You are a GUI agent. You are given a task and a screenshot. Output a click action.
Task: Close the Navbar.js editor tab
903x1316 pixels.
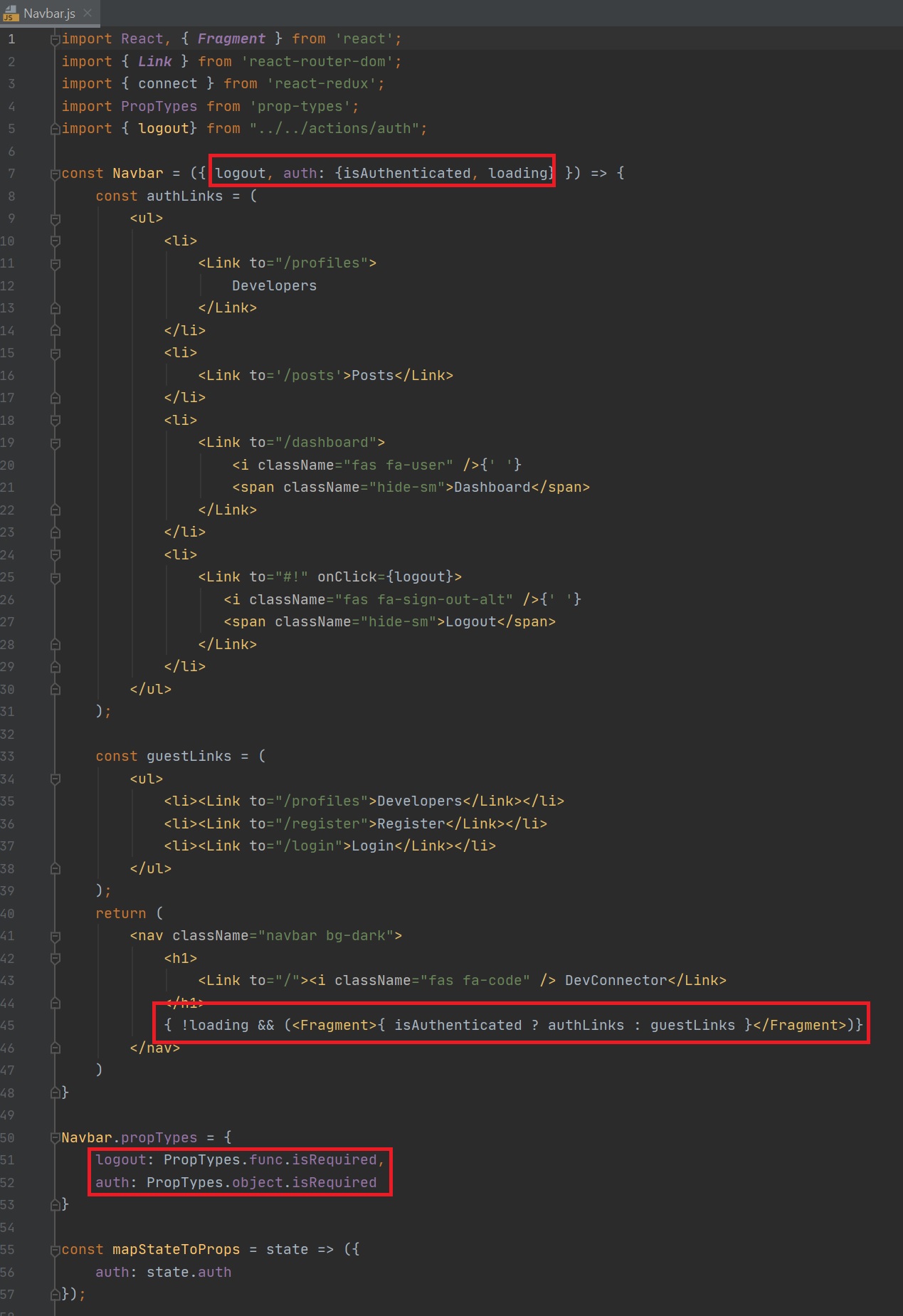[88, 13]
